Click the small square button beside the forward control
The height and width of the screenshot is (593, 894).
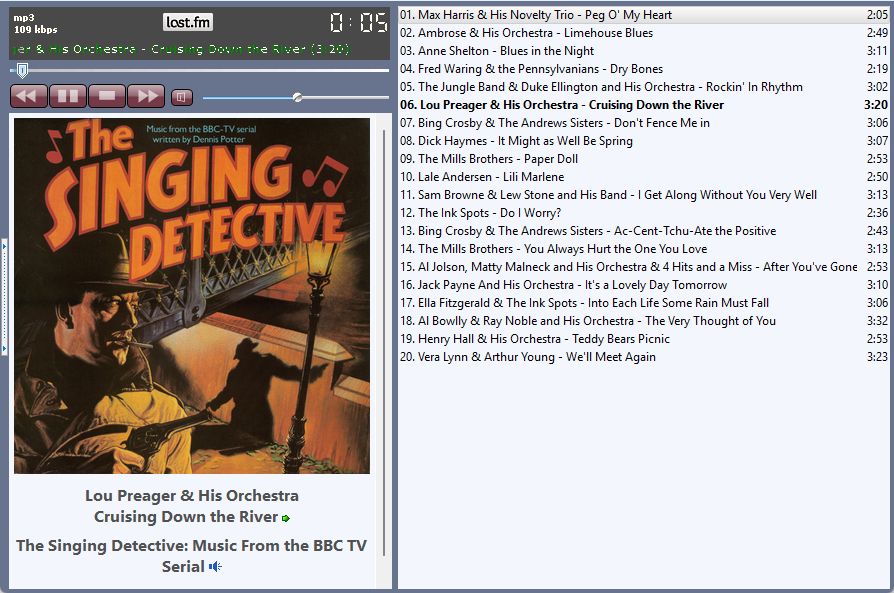(x=182, y=98)
